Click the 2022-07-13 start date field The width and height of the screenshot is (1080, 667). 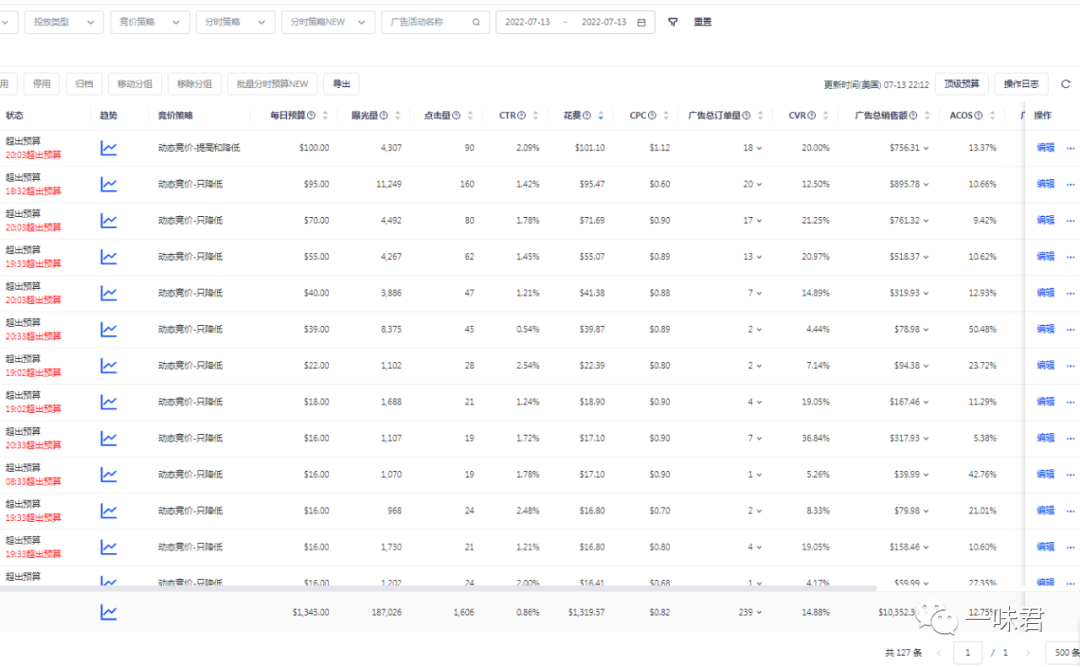pyautogui.click(x=528, y=22)
